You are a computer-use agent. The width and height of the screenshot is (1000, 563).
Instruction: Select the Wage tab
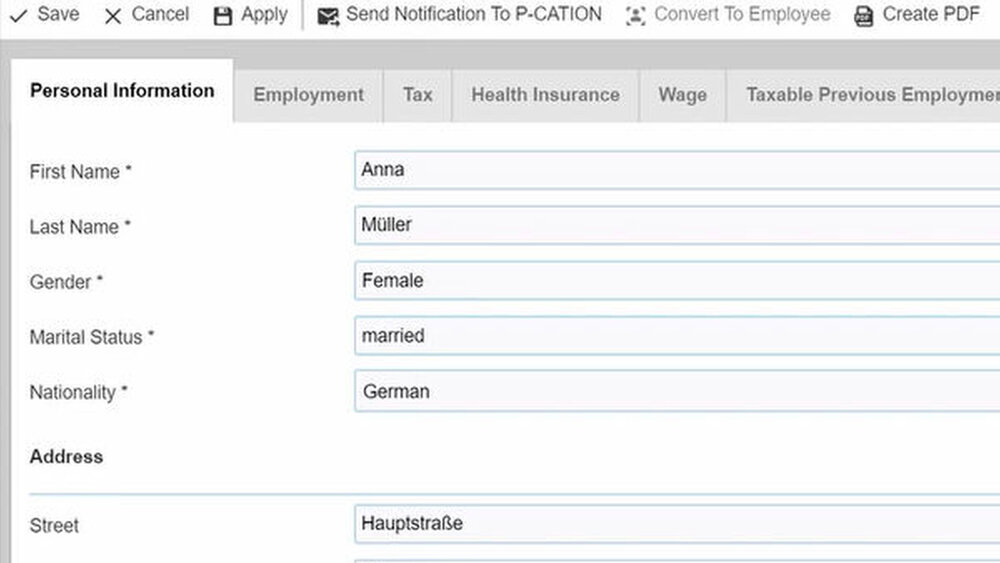(x=682, y=95)
